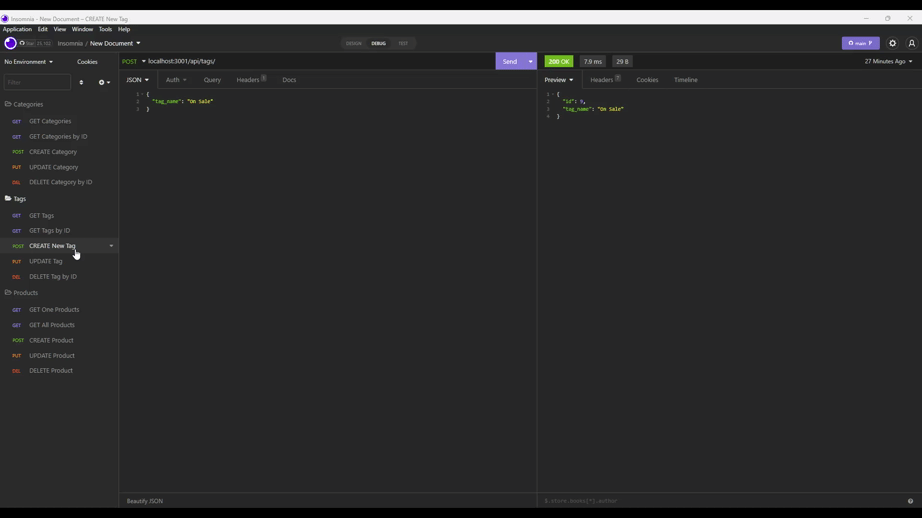The image size is (922, 518).
Task: Open the user account icon
Action: [911, 43]
